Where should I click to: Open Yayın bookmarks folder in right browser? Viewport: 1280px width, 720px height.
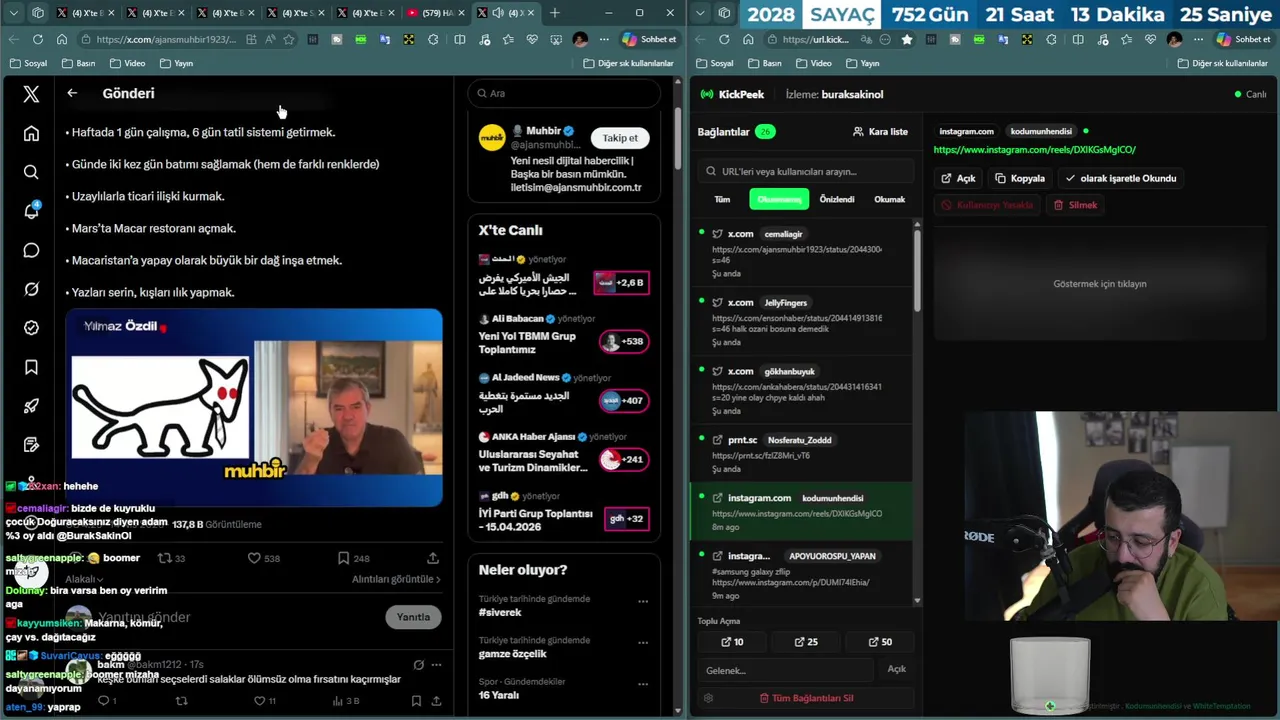tap(863, 63)
